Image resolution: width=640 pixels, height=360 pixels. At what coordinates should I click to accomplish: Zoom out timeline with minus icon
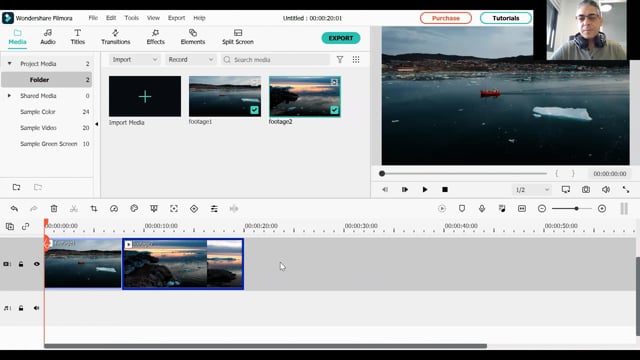coord(542,209)
